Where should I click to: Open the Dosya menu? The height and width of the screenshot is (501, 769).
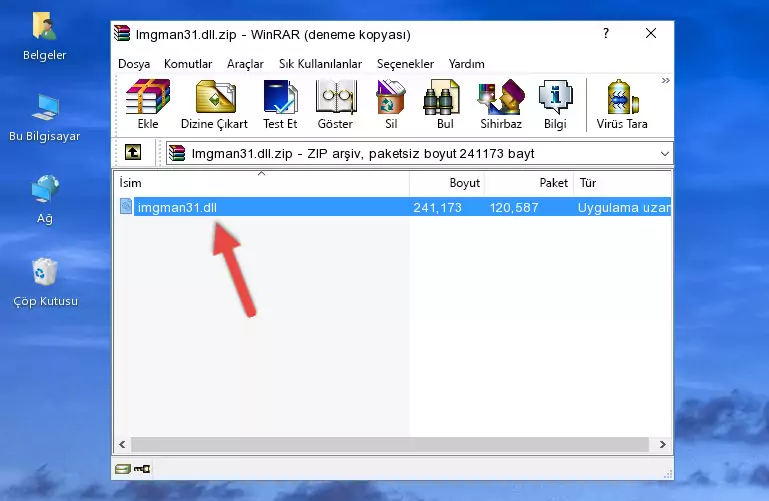click(x=134, y=64)
